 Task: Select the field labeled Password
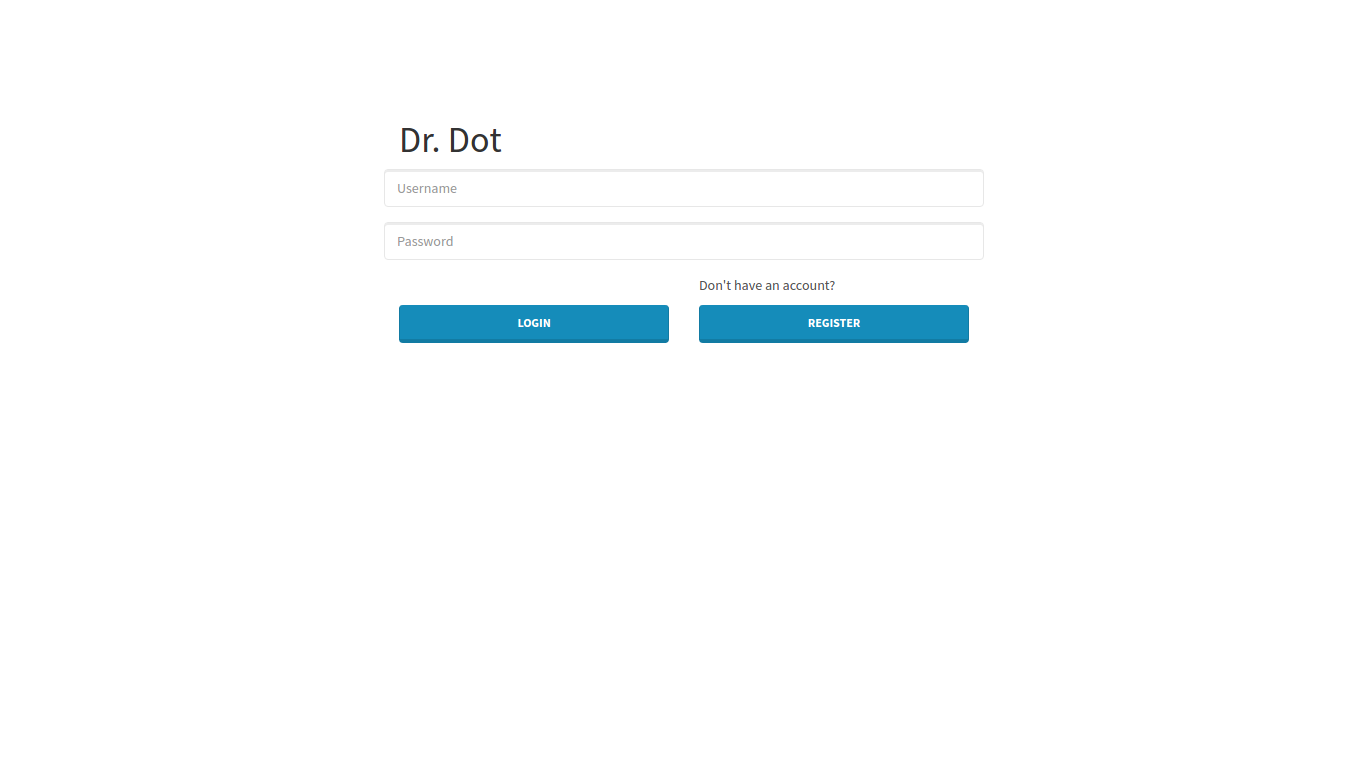pos(684,241)
